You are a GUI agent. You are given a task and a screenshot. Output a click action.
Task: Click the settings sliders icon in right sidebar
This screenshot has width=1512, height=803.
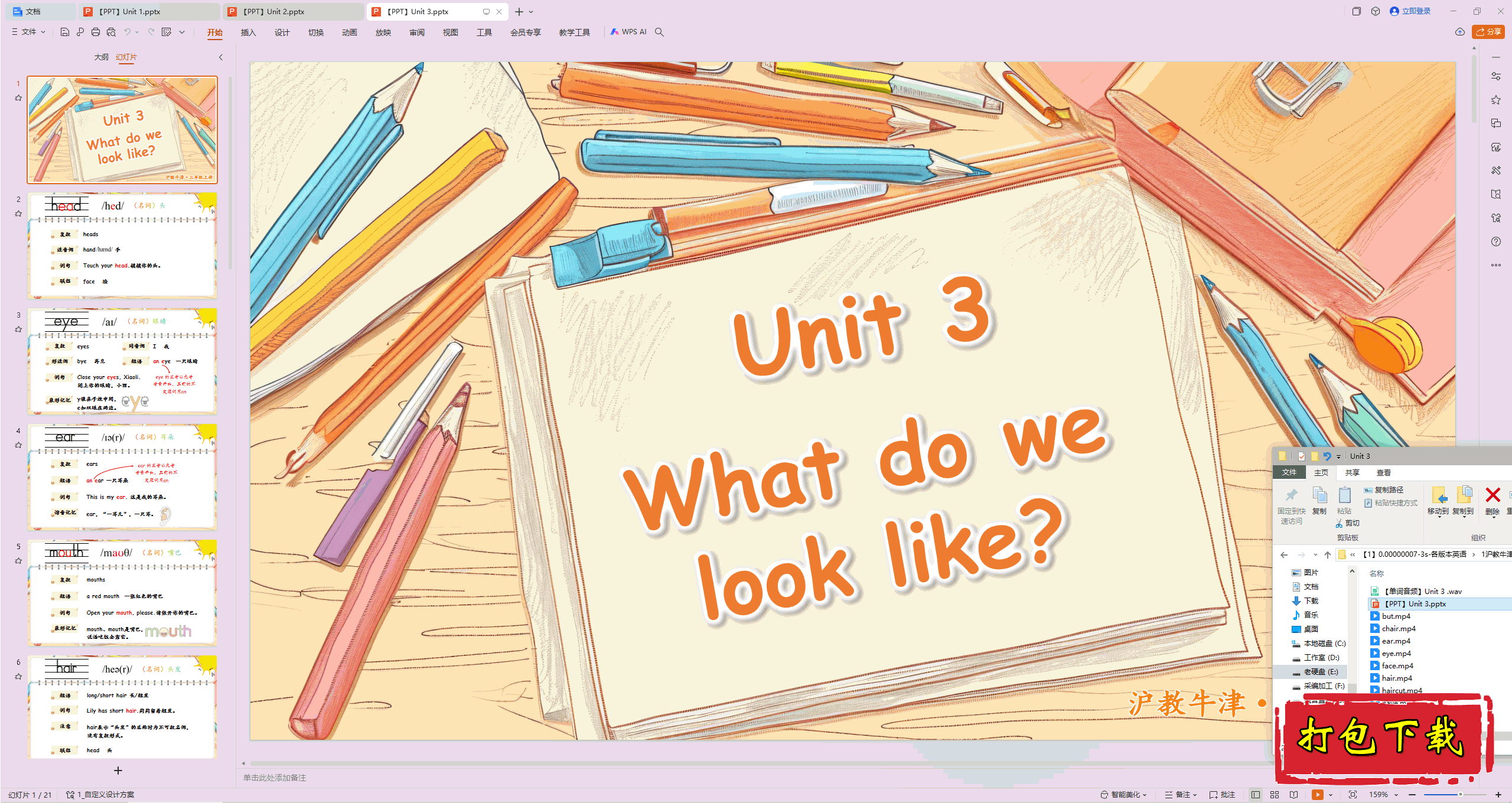1496,76
